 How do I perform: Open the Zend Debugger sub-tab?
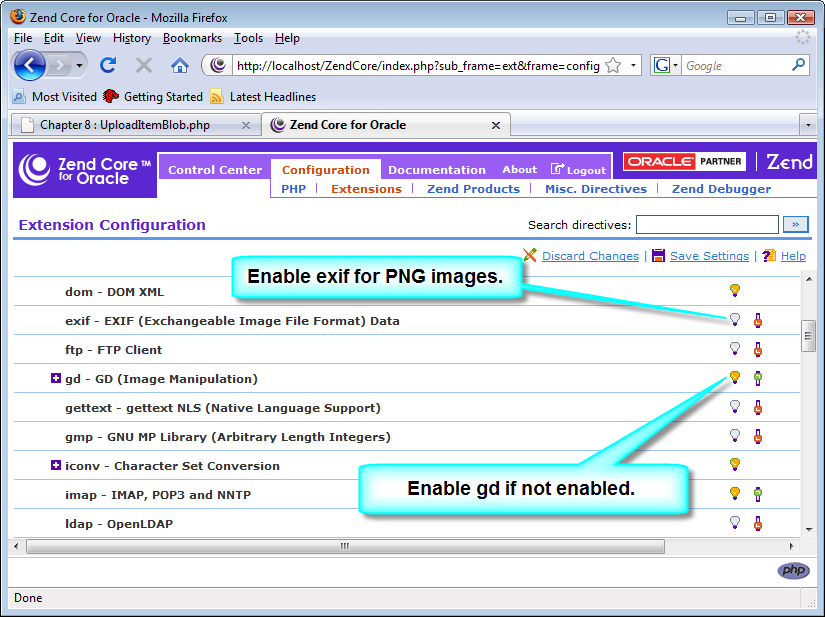click(x=721, y=189)
